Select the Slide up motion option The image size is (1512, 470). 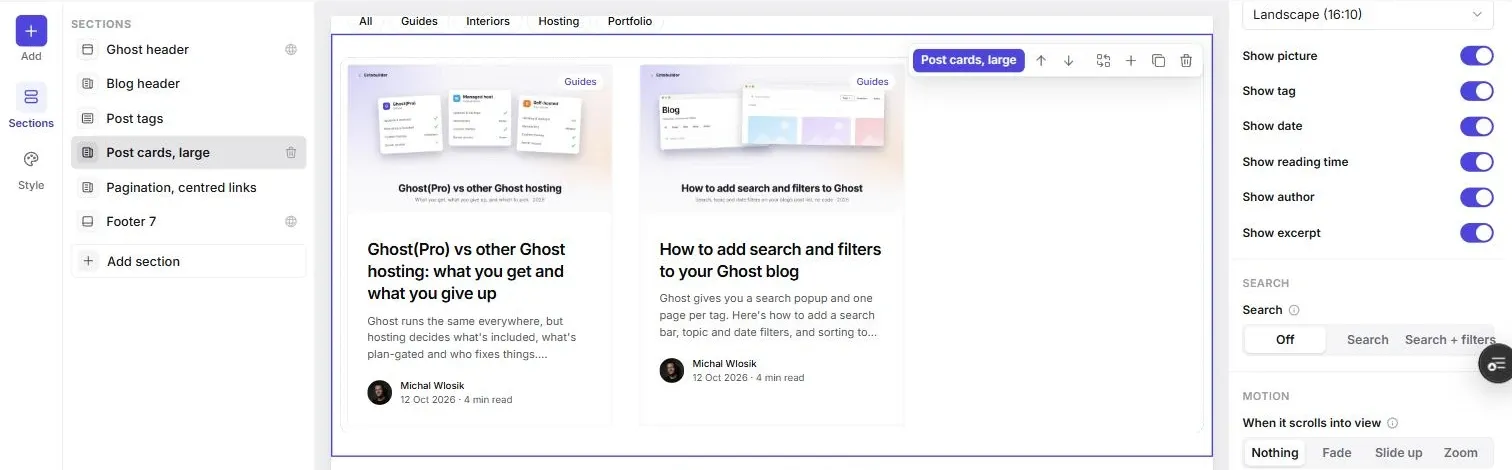tap(1398, 453)
